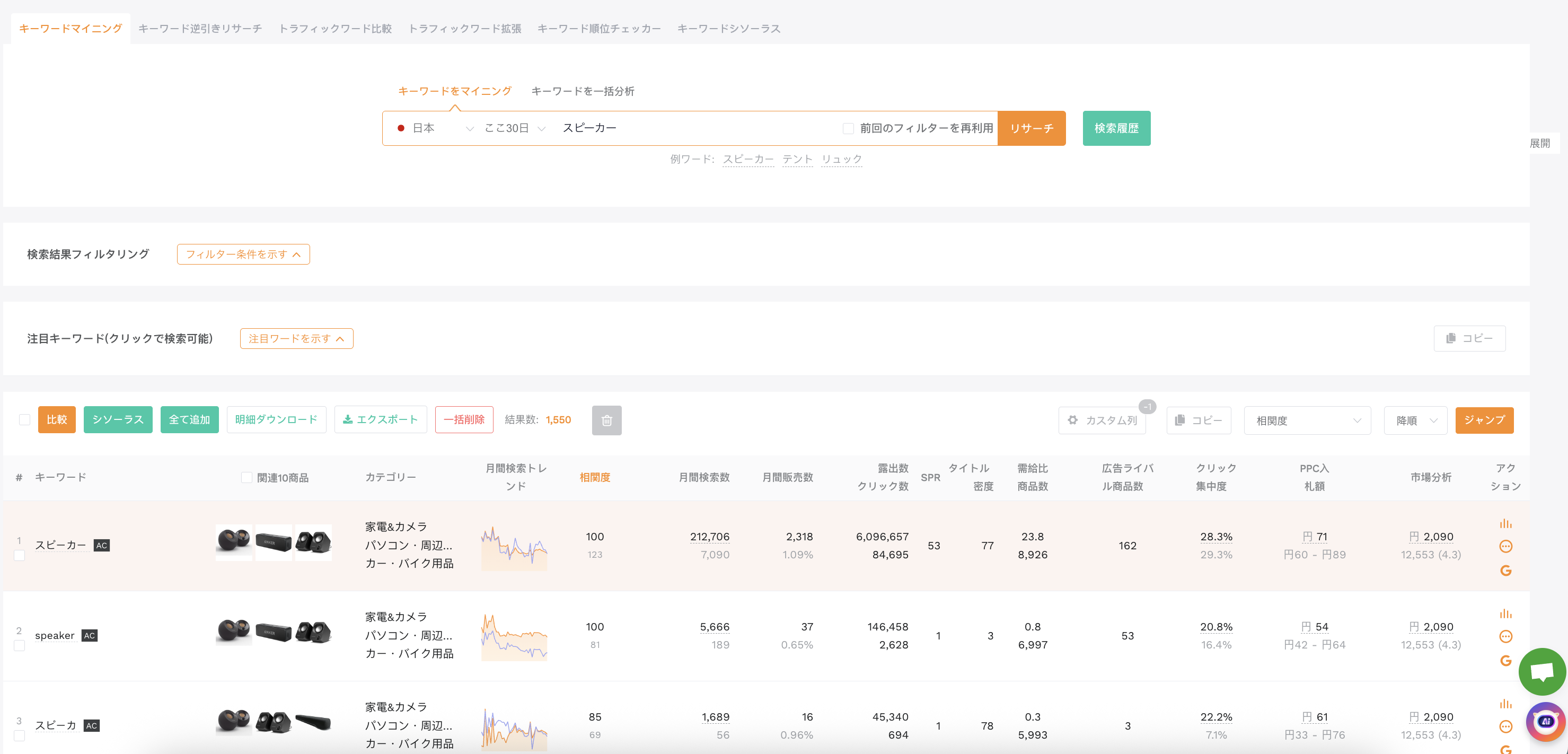This screenshot has height=754, width=1568.
Task: Click Google search icon for スピーカー row
Action: [1505, 571]
